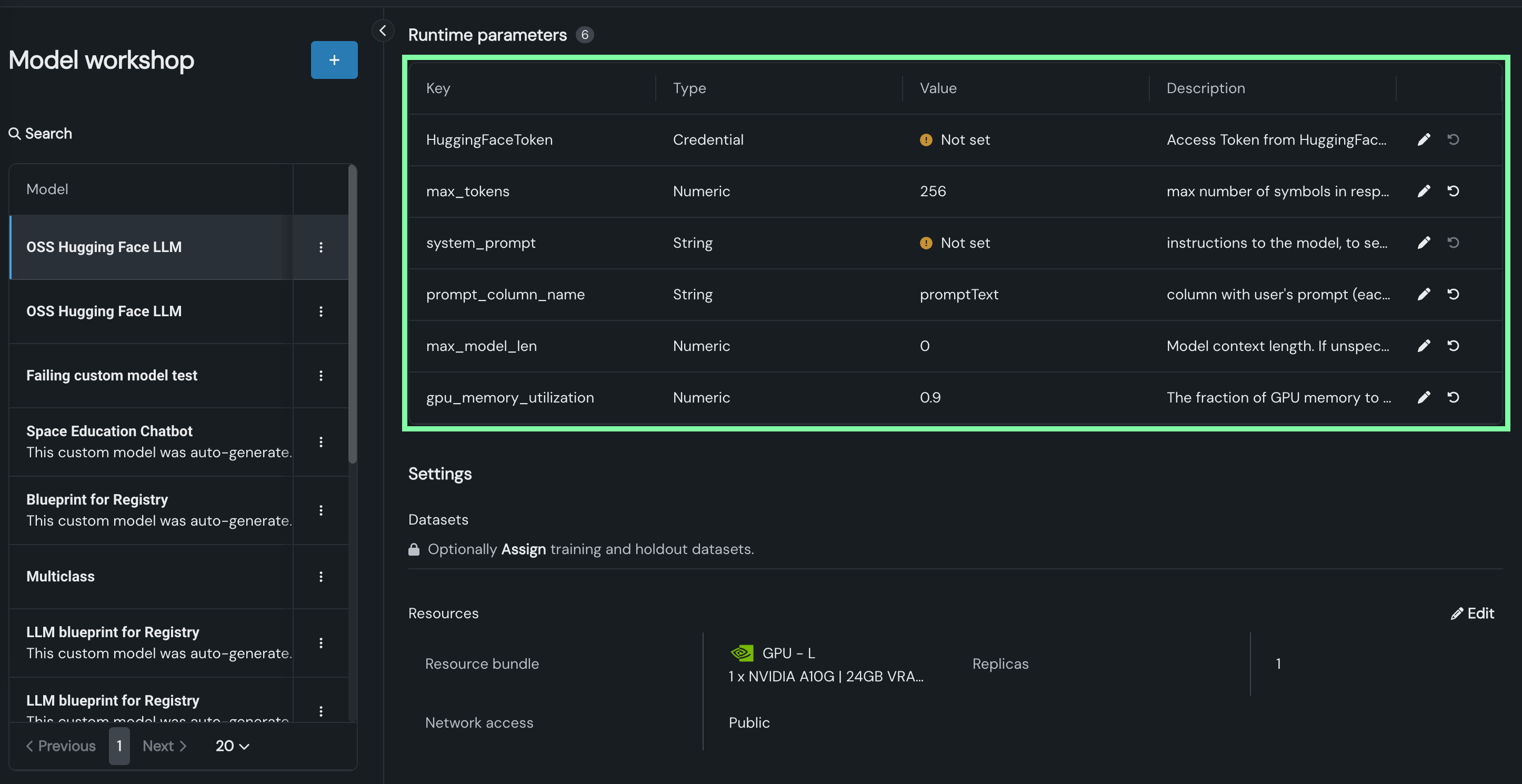Image resolution: width=1522 pixels, height=784 pixels.
Task: Click the Search models field
Action: point(48,134)
